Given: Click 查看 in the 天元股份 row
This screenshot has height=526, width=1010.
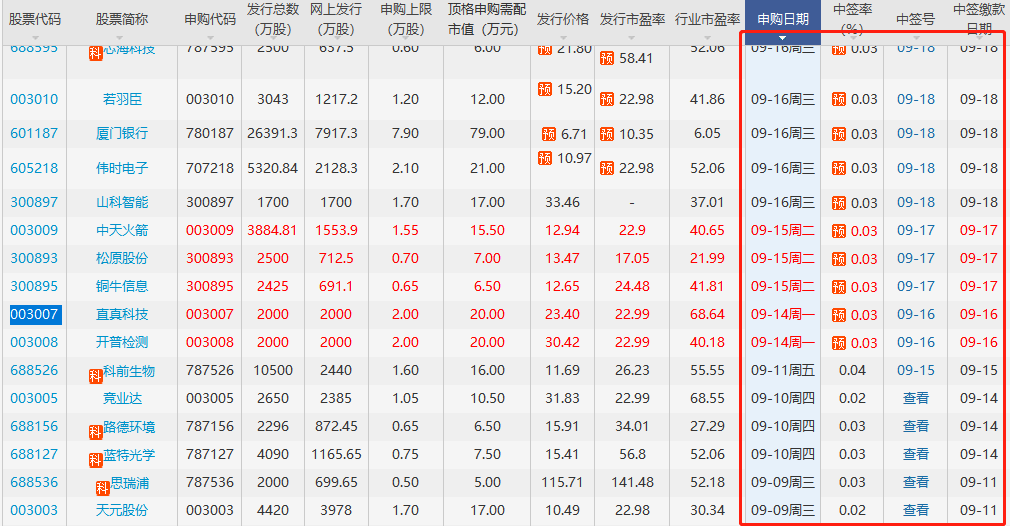Looking at the screenshot, I should [915, 510].
